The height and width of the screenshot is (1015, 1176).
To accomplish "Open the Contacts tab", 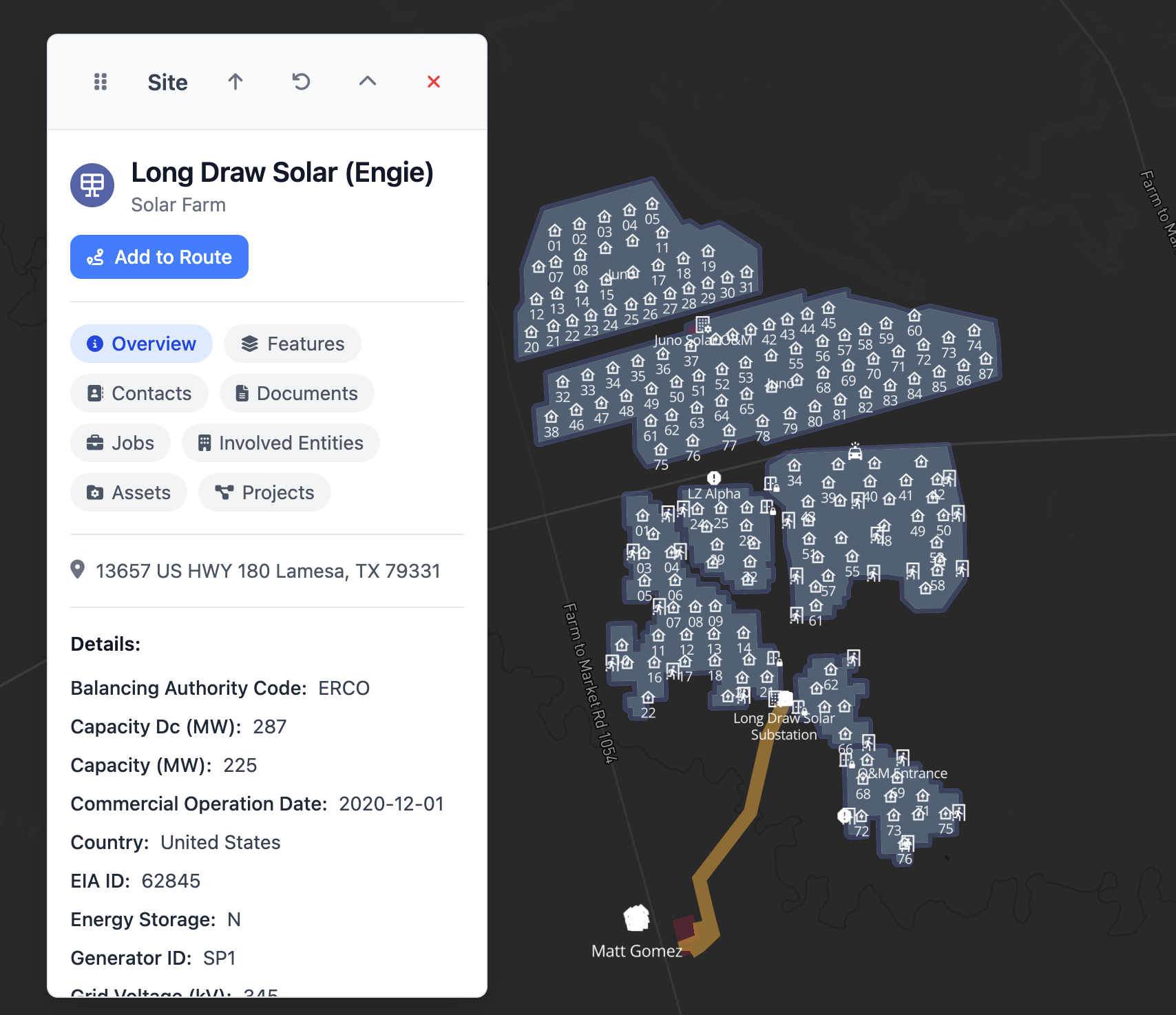I will (139, 393).
